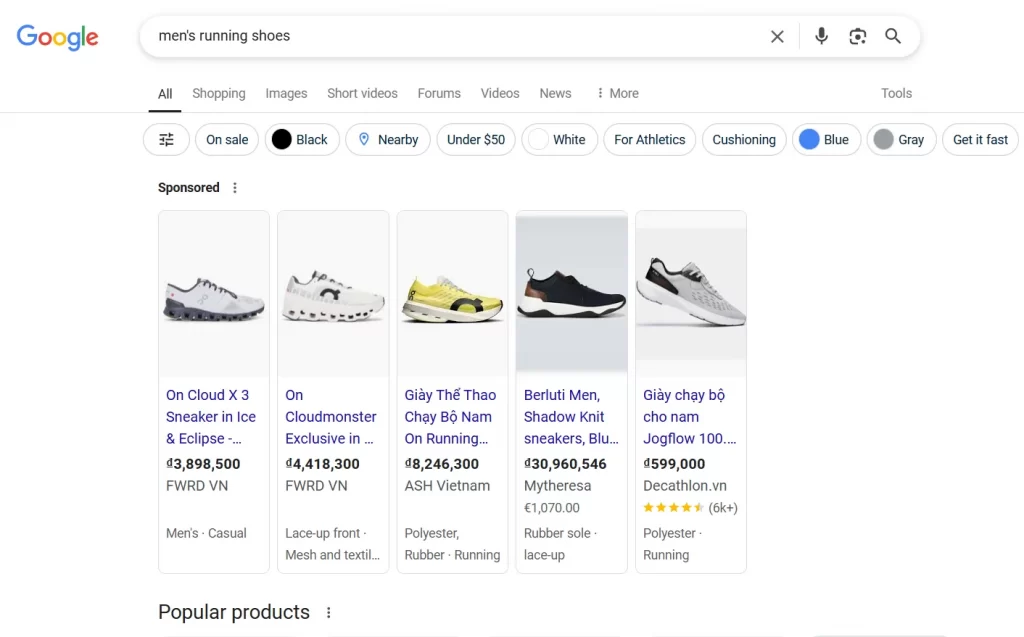Click the Sponsored label
The width and height of the screenshot is (1024, 637).
point(189,188)
